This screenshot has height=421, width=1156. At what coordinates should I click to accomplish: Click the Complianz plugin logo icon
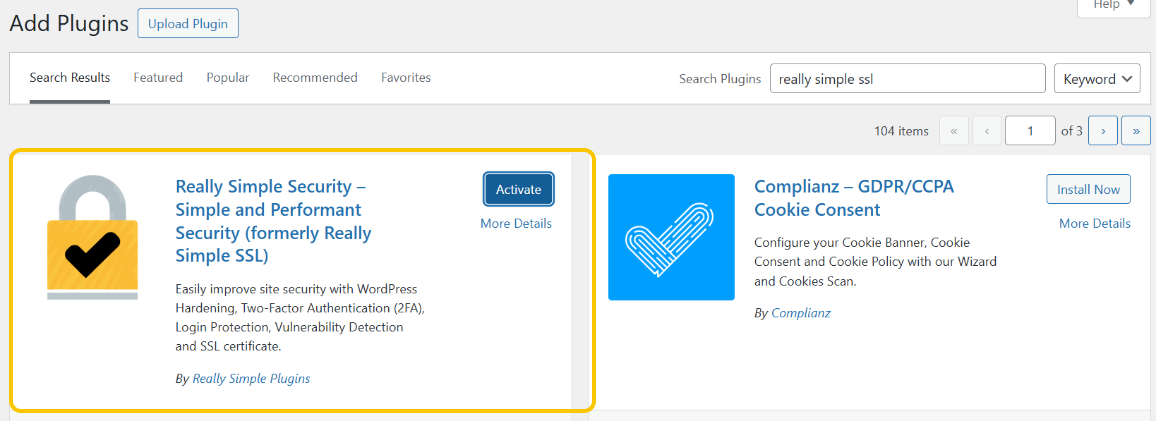click(671, 237)
